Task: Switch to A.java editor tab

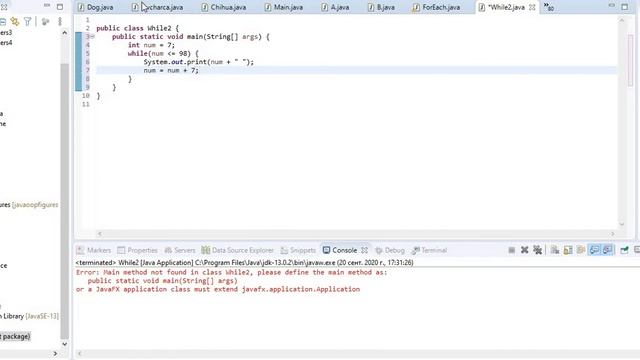Action: [x=336, y=7]
